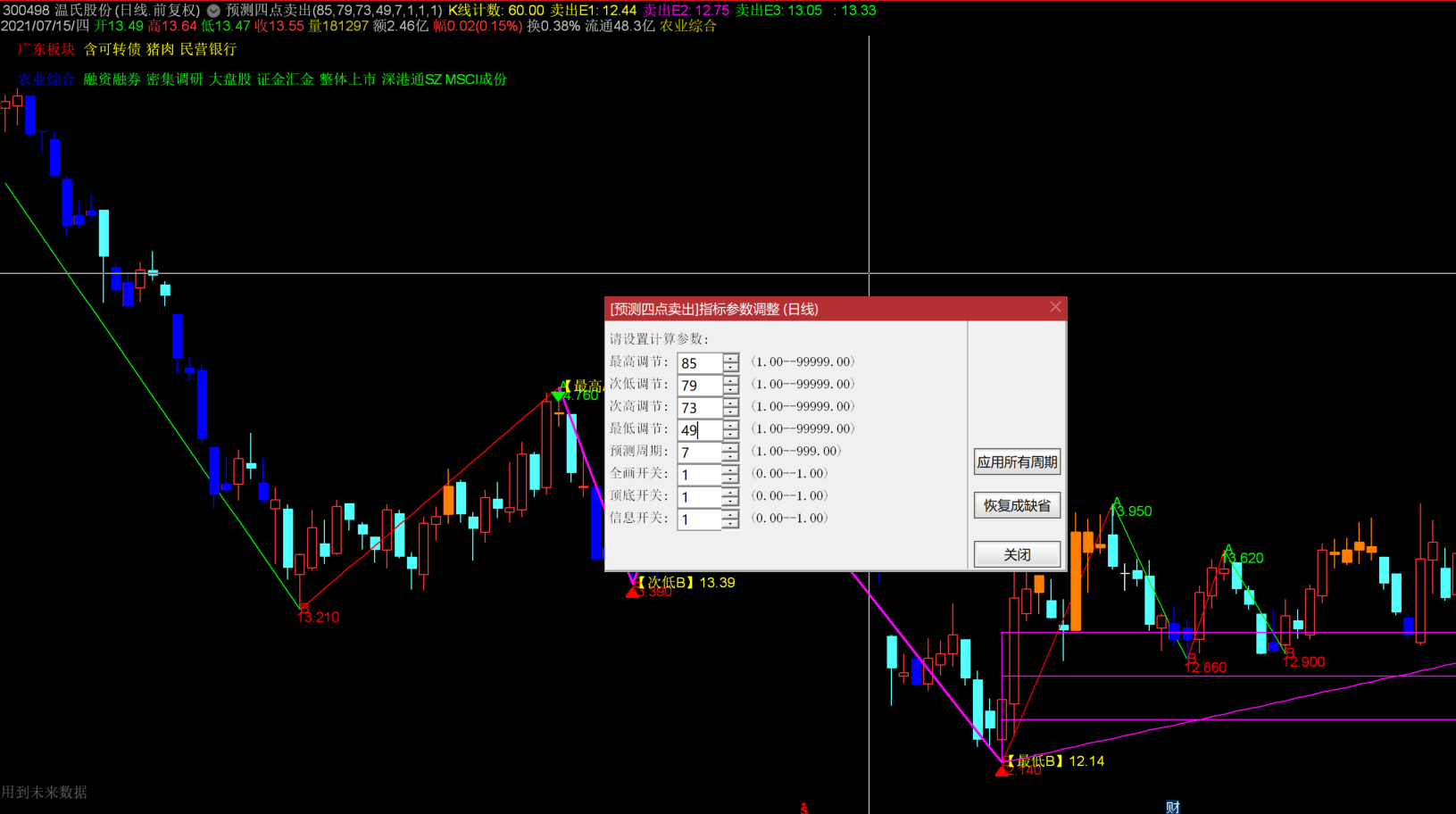Raise the 顶底开关 value with up arrow
The width and height of the screenshot is (1456, 814).
point(731,492)
